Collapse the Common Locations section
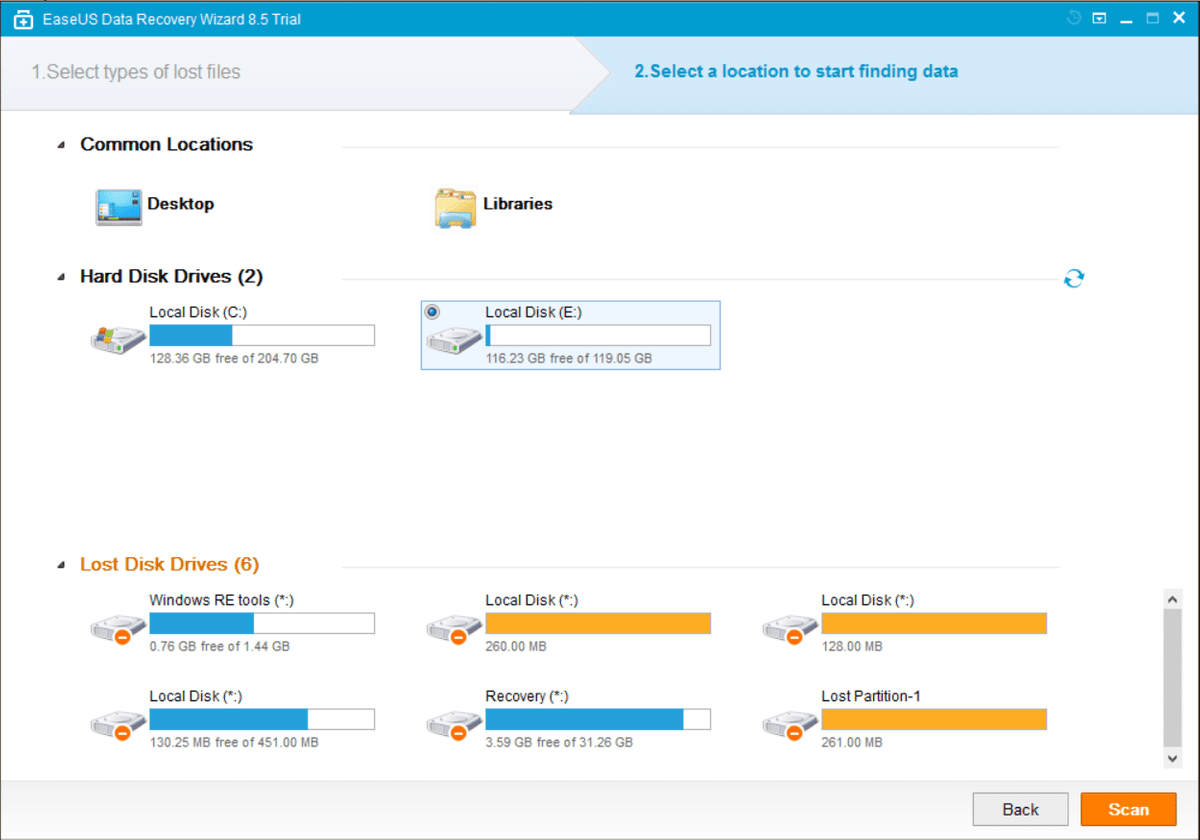This screenshot has height=840, width=1200. (63, 145)
